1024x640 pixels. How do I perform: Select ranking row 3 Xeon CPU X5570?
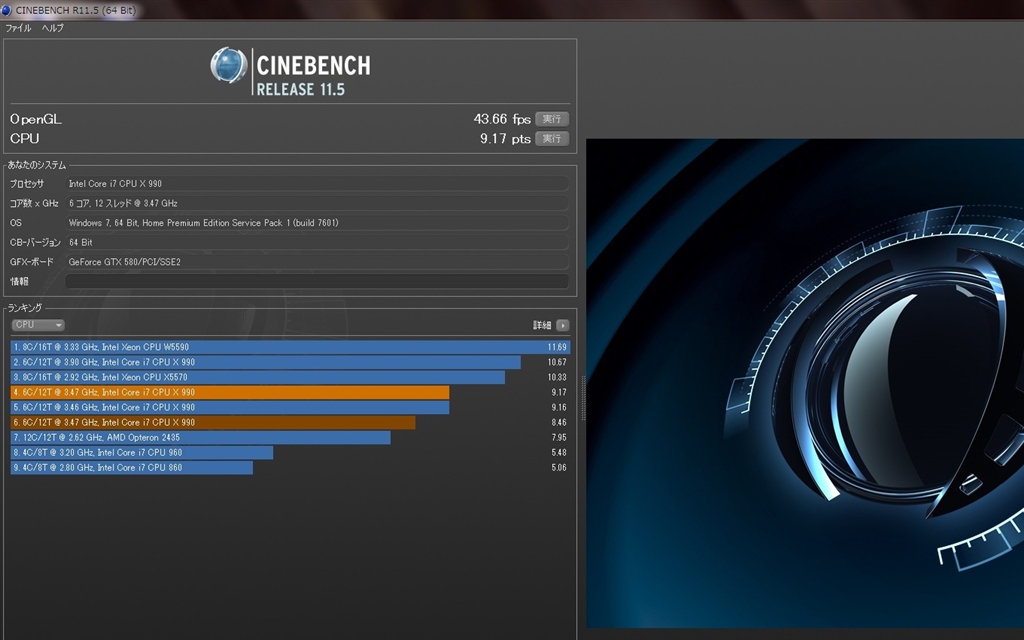click(291, 377)
